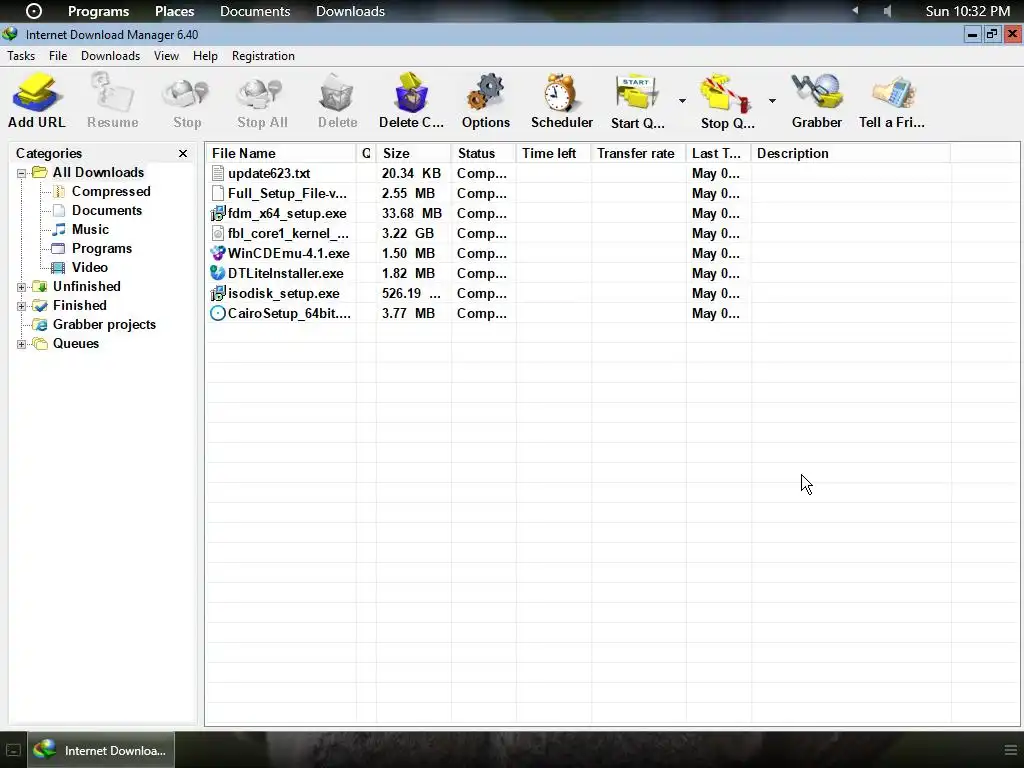This screenshot has height=768, width=1024.
Task: Sort by Time left column header
Action: (553, 153)
